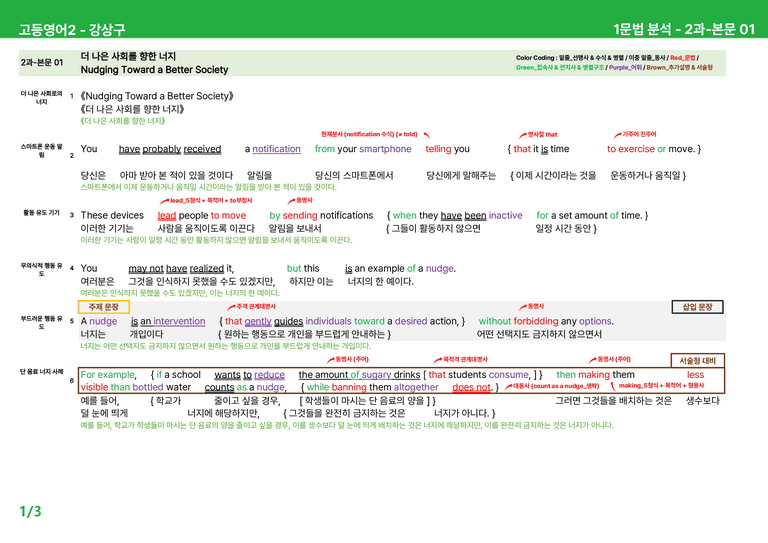The width and height of the screenshot is (768, 543).
Task: Click the header title 고등영어2 - 강상구
Action: pyautogui.click(x=72, y=29)
